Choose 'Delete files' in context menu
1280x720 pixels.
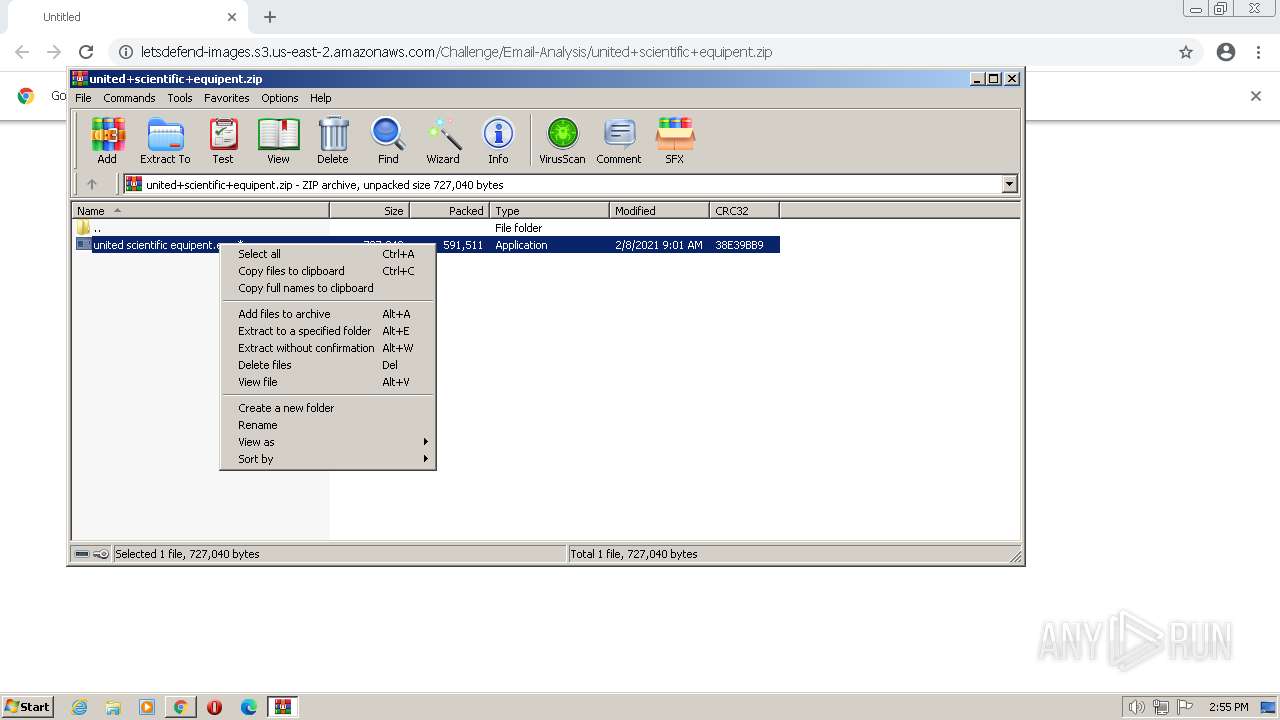click(x=328, y=365)
